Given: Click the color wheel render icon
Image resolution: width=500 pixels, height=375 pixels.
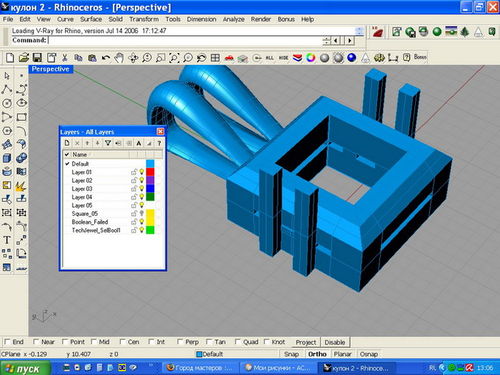Looking at the screenshot, I should [x=311, y=58].
